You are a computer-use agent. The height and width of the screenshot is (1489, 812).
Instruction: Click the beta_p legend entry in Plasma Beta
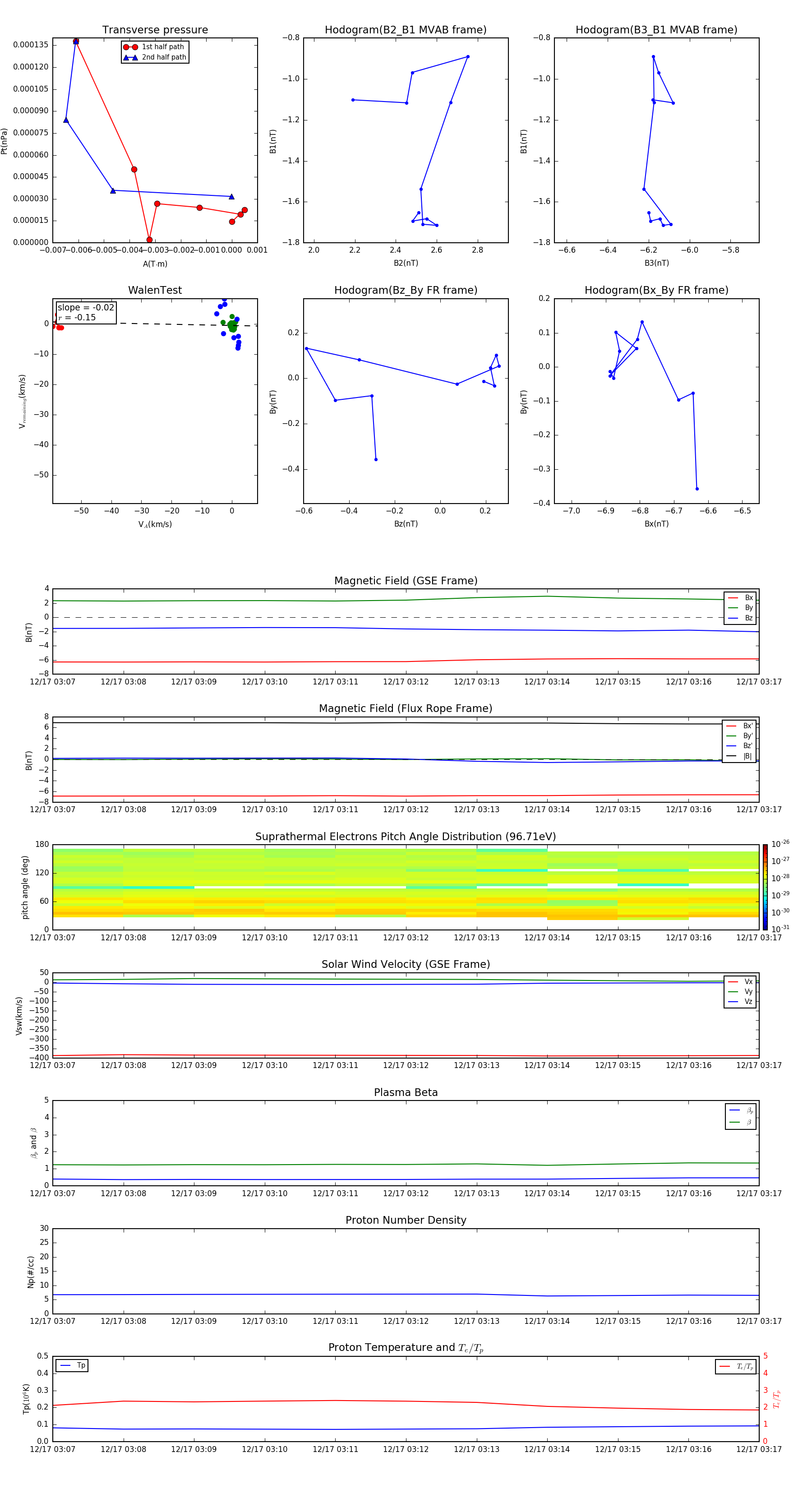coord(741,1110)
